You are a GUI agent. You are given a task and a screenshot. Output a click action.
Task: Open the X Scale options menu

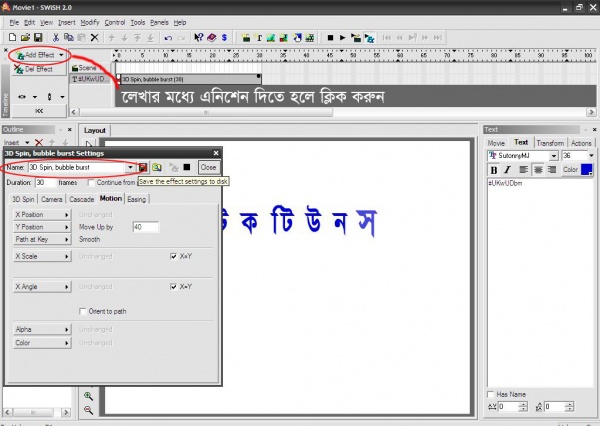[x=42, y=256]
